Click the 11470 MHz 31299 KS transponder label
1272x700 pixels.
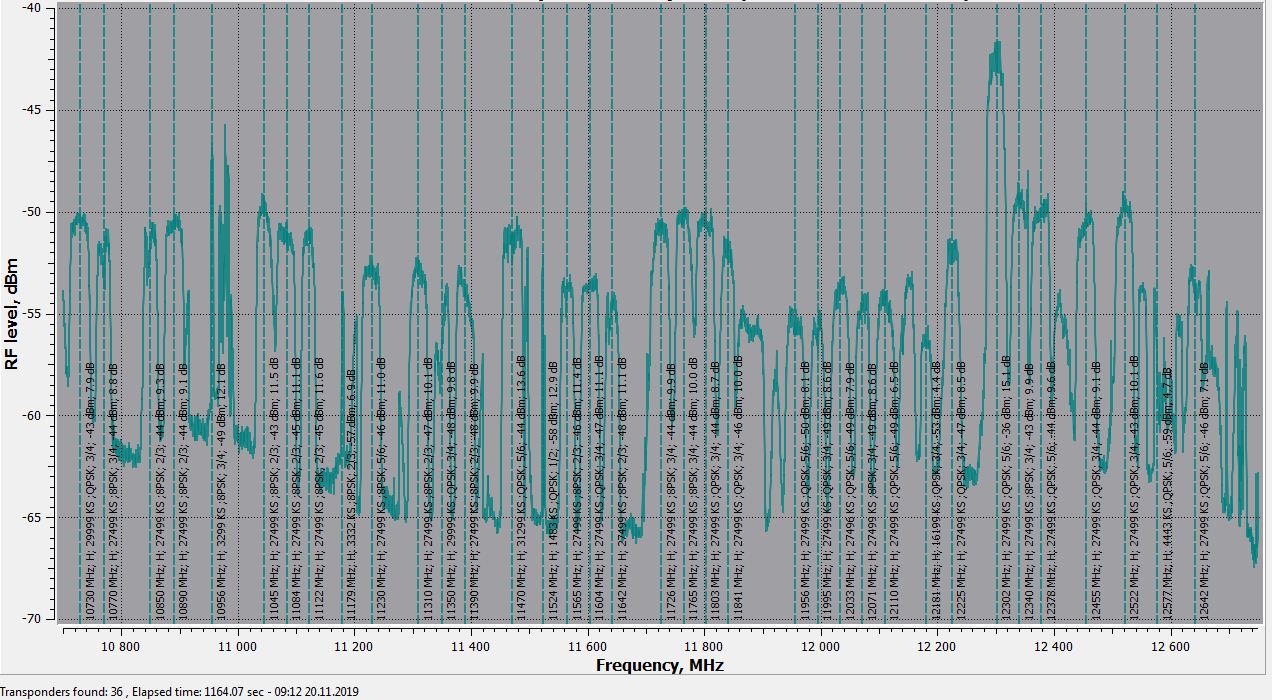tap(521, 485)
